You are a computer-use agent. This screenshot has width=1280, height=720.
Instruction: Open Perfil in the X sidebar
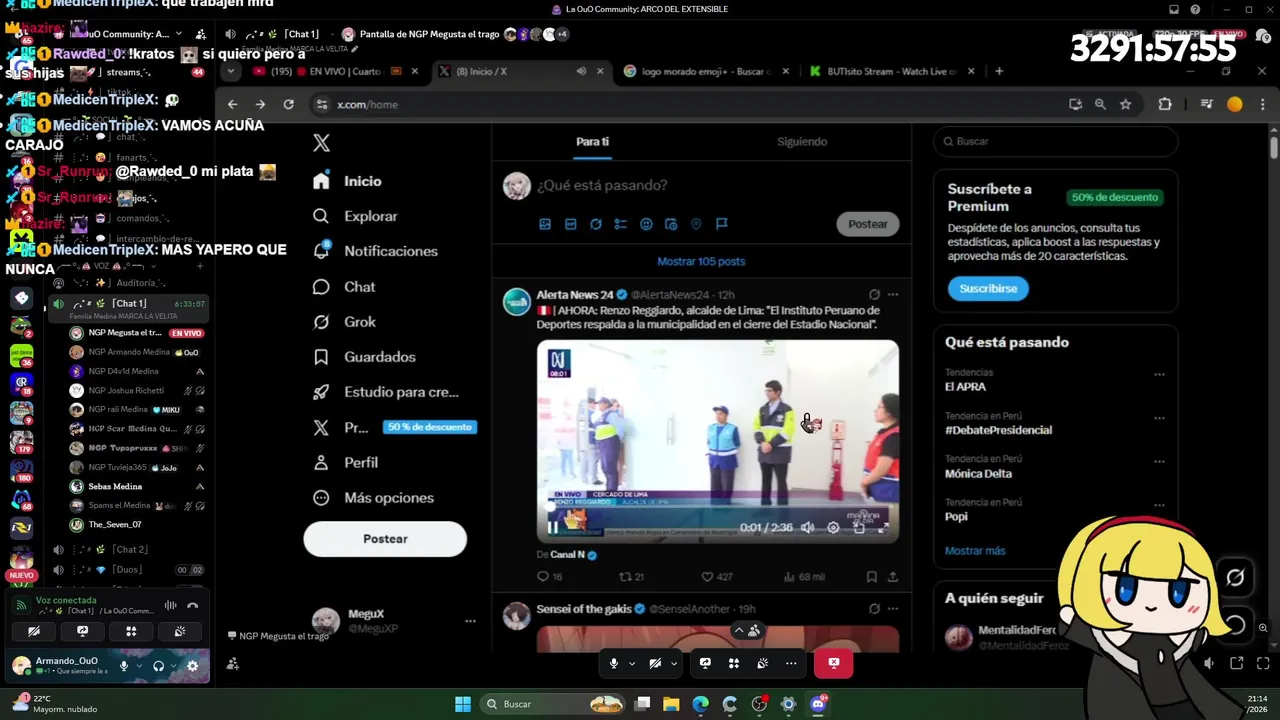point(345,462)
